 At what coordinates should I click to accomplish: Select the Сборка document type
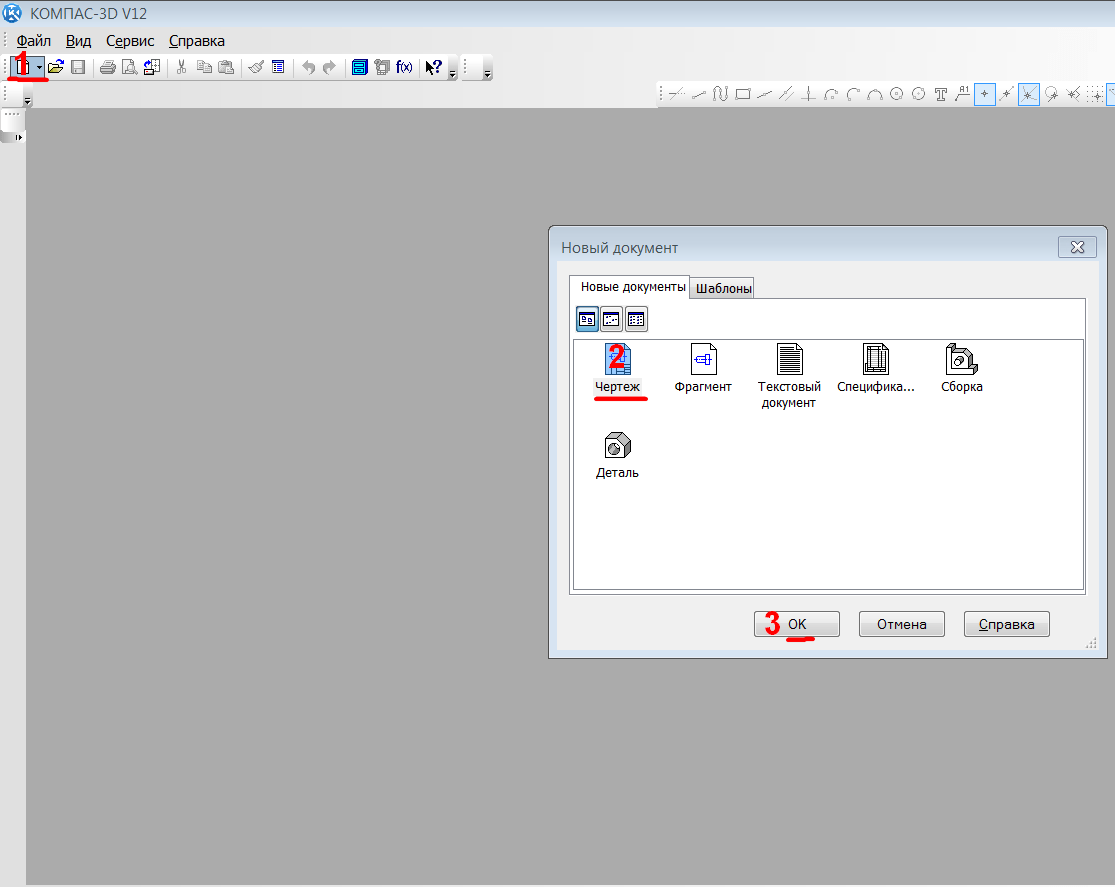click(x=961, y=368)
